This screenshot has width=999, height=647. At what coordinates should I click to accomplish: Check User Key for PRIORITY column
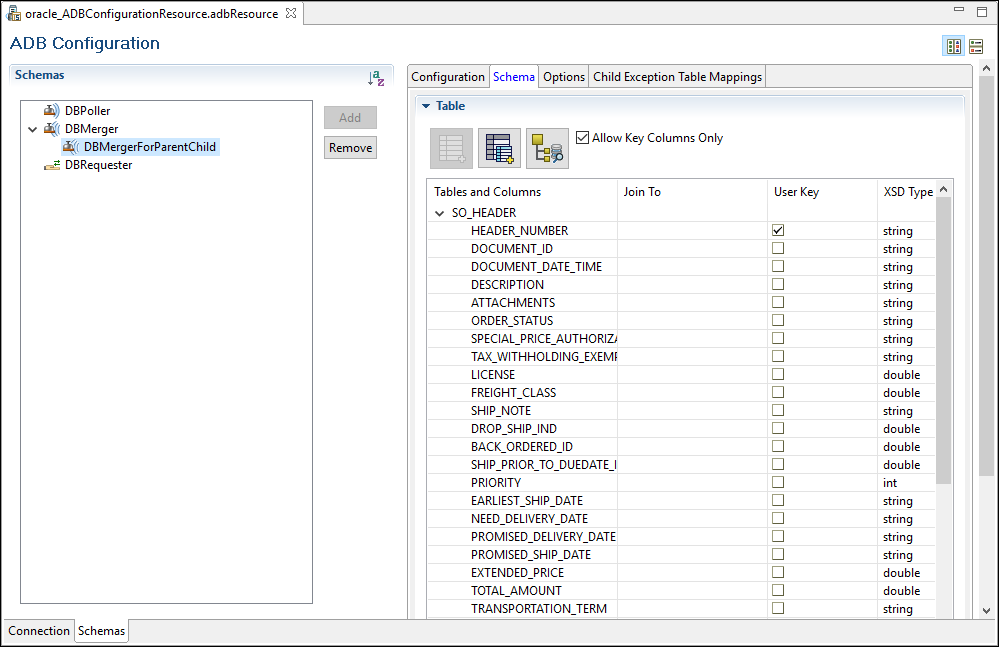click(778, 482)
